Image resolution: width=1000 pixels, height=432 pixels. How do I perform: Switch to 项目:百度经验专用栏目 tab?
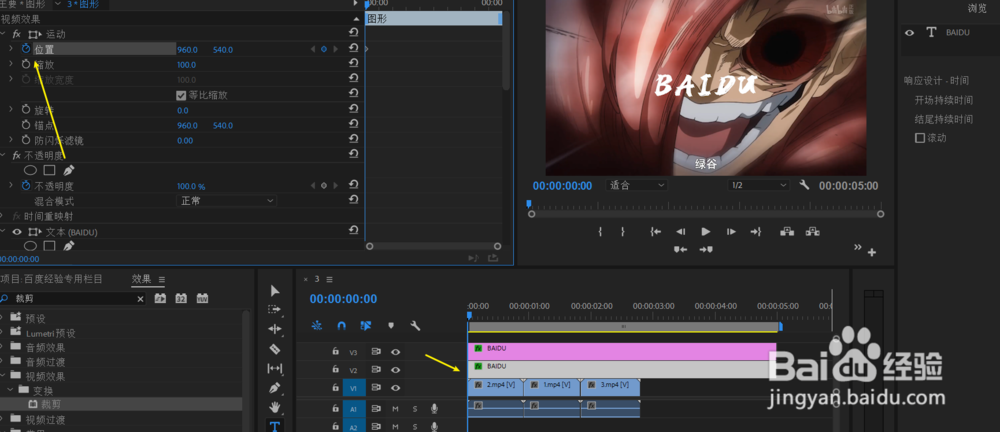[51, 279]
